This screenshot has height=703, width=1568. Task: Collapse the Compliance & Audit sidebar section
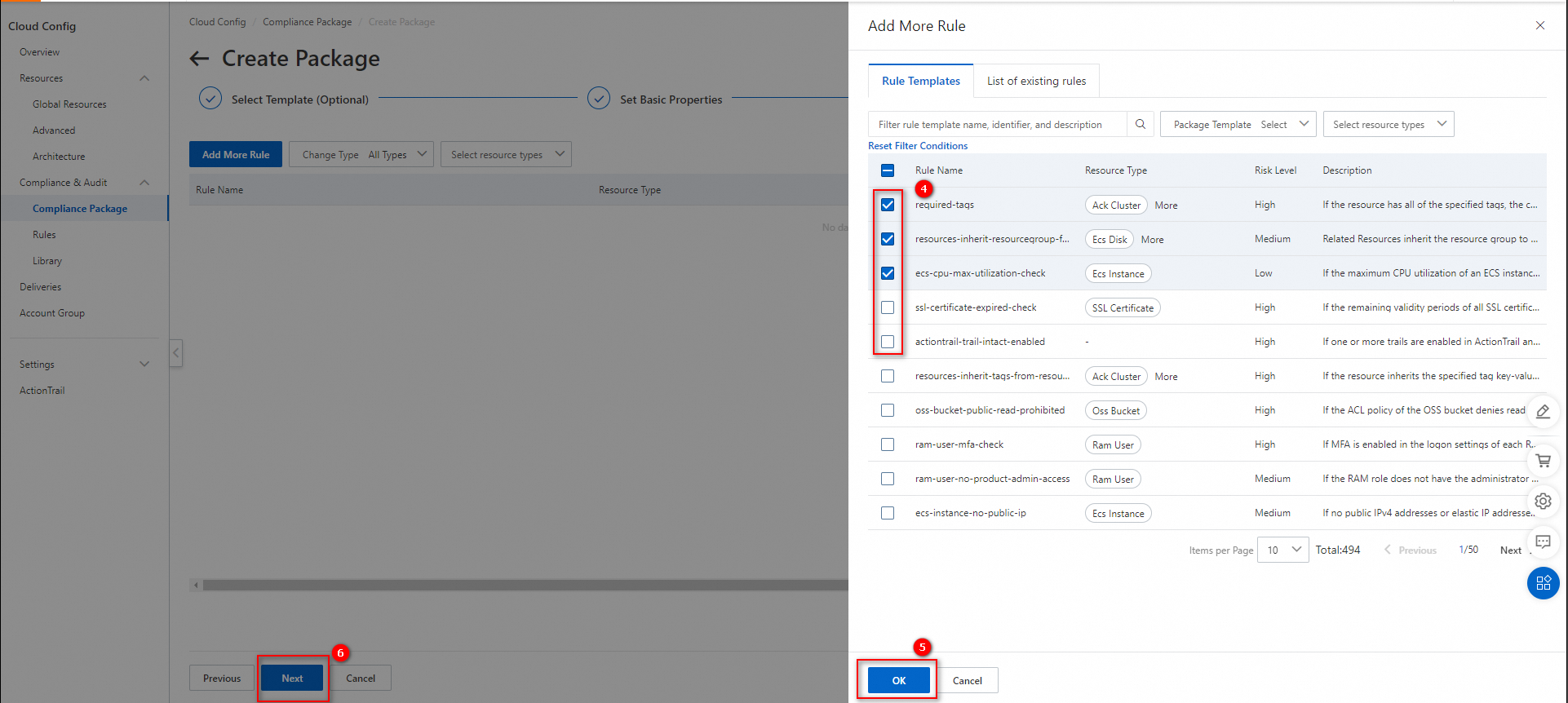pos(144,183)
